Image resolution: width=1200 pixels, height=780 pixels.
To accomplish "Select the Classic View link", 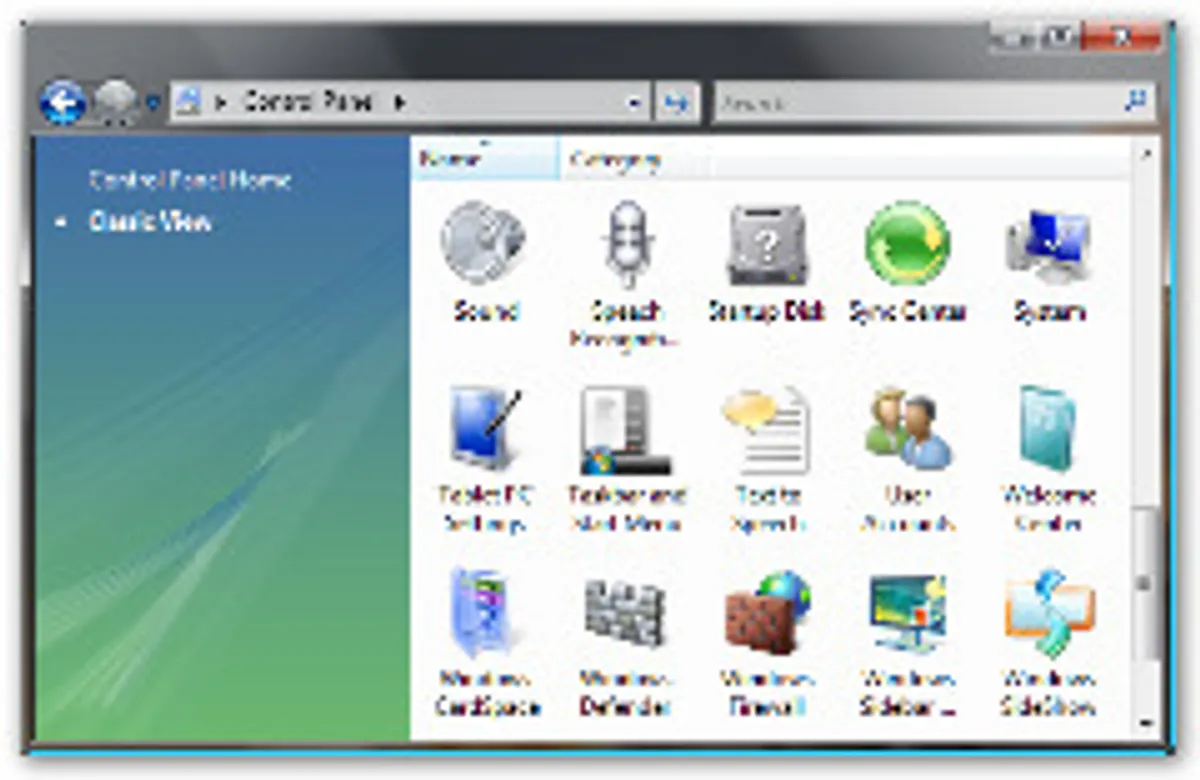I will (x=150, y=221).
